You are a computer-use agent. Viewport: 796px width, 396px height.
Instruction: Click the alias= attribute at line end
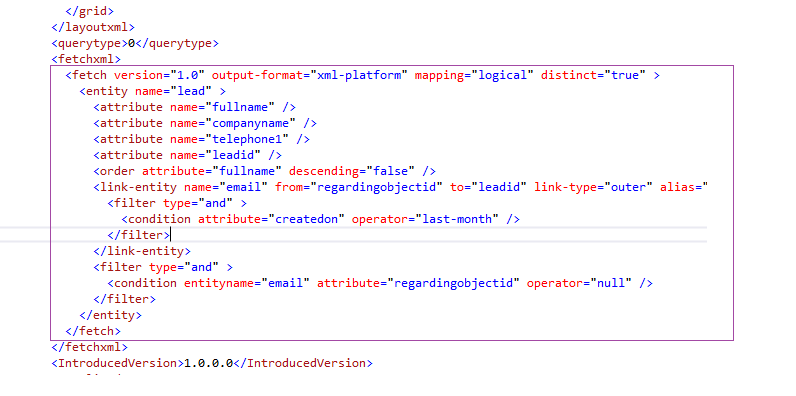click(x=684, y=187)
